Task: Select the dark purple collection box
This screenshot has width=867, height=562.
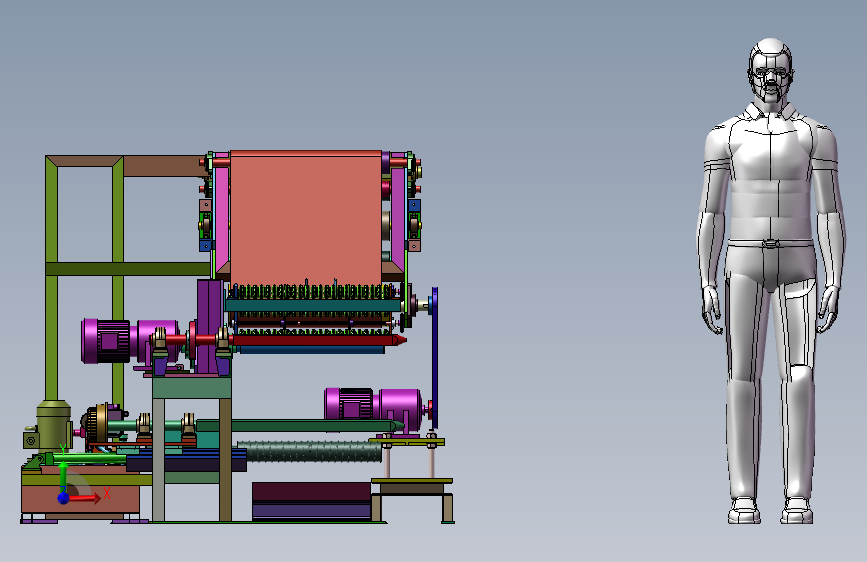Action: pyautogui.click(x=311, y=501)
